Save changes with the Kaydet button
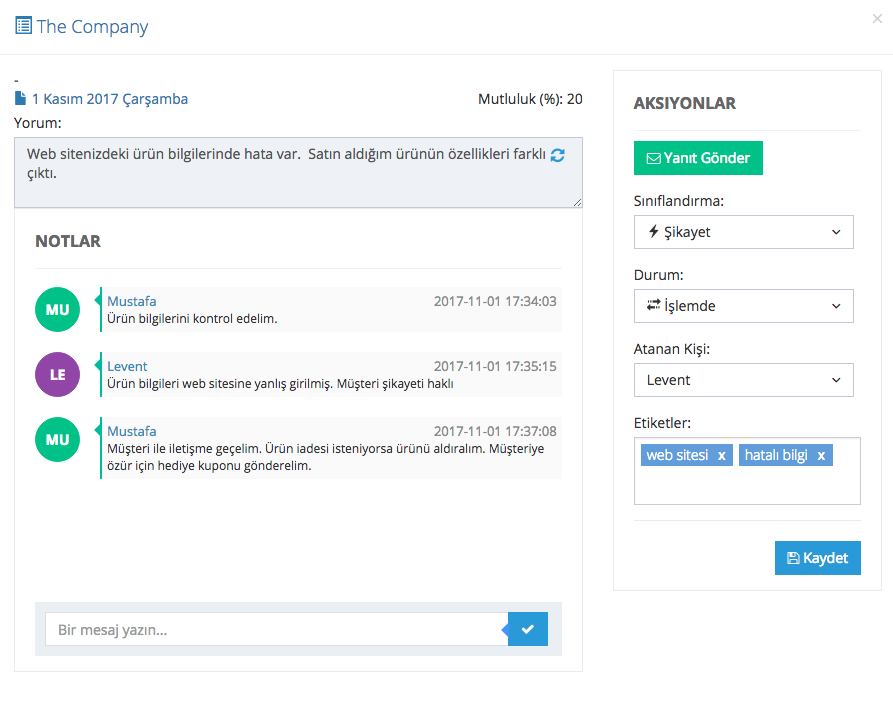 pyautogui.click(x=817, y=558)
